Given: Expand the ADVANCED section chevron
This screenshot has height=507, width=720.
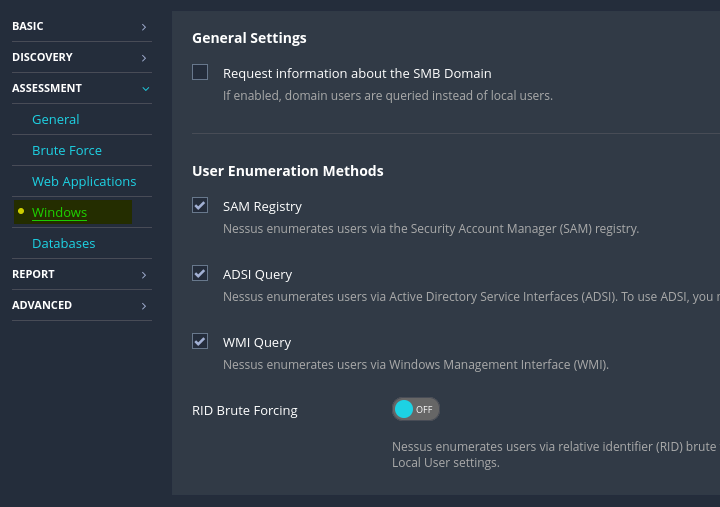Looking at the screenshot, I should click(x=144, y=306).
